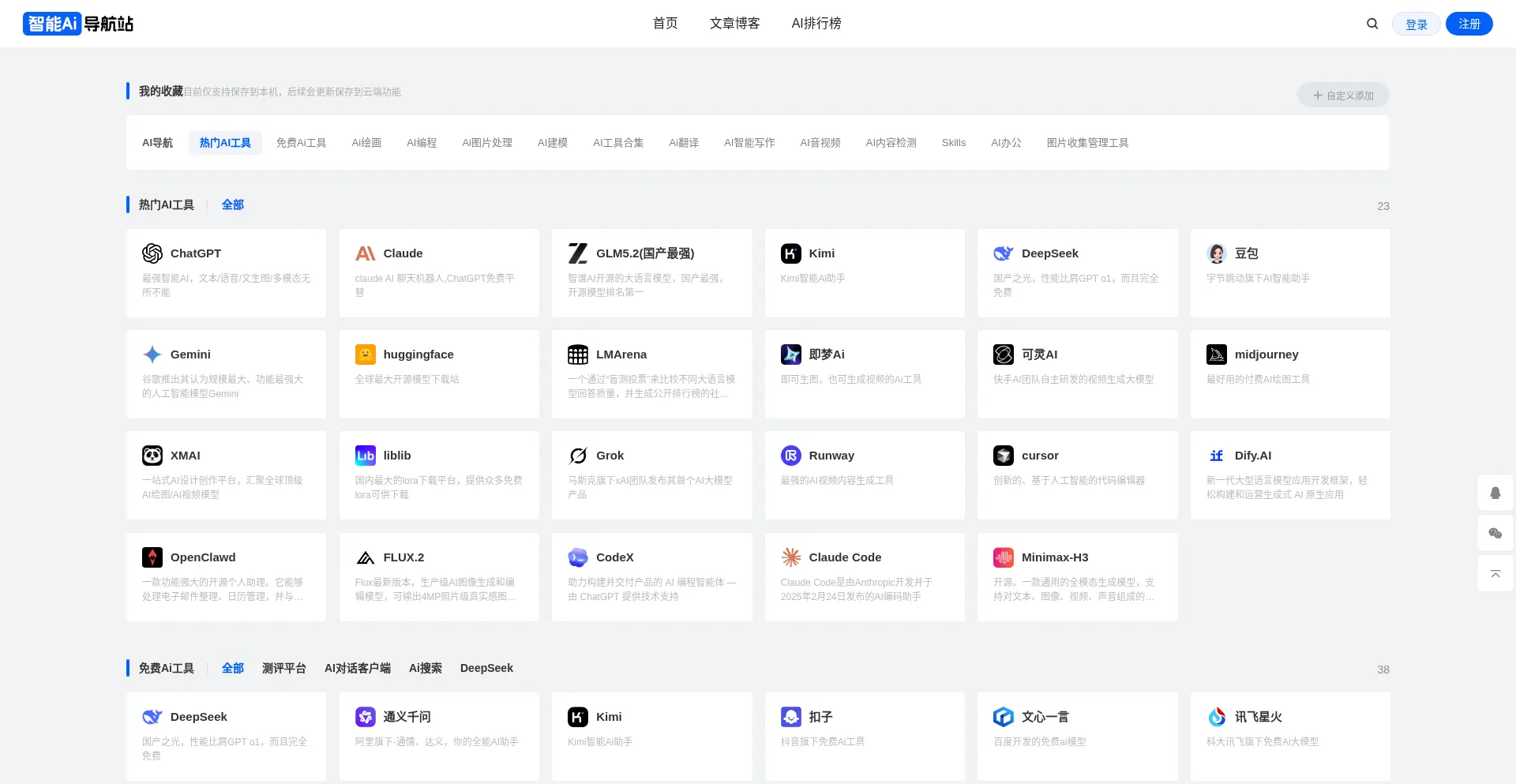Screen dimensions: 1516x784
Task: Select the AI工具合集 tab
Action: coord(618,143)
